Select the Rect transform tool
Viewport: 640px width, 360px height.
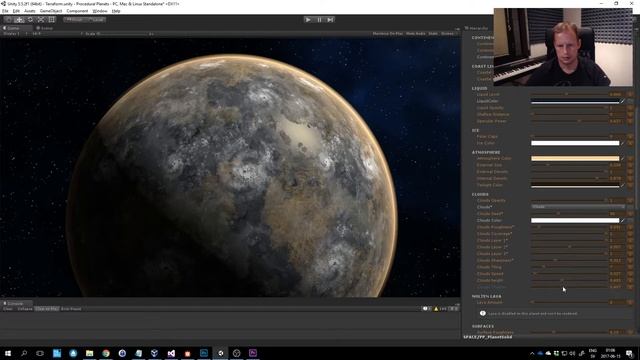tap(51, 20)
